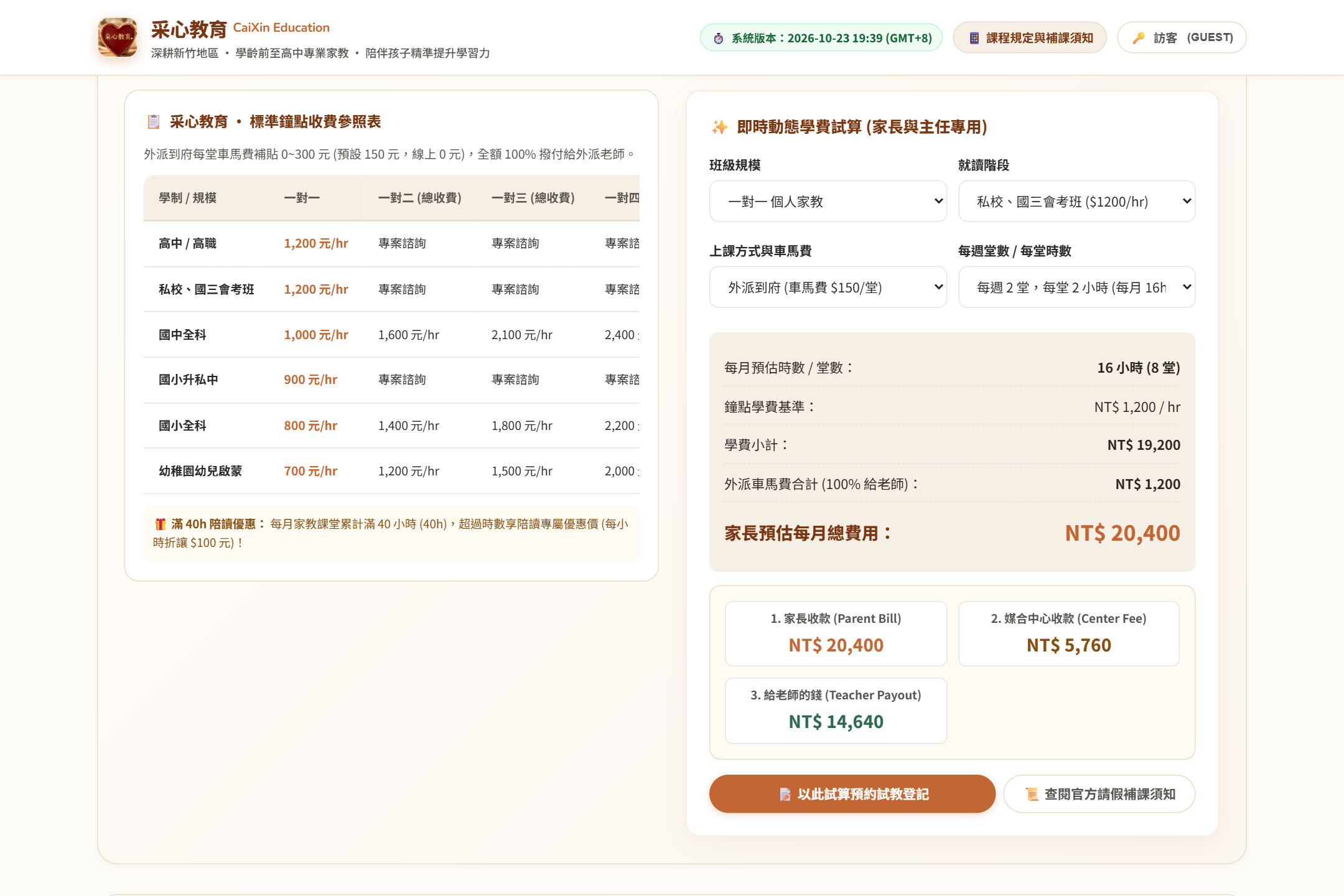Screen dimensions: 1344x896
Task: Click the NT$ 1,200 / hr 鐘點學費基準 value
Action: click(x=1137, y=407)
